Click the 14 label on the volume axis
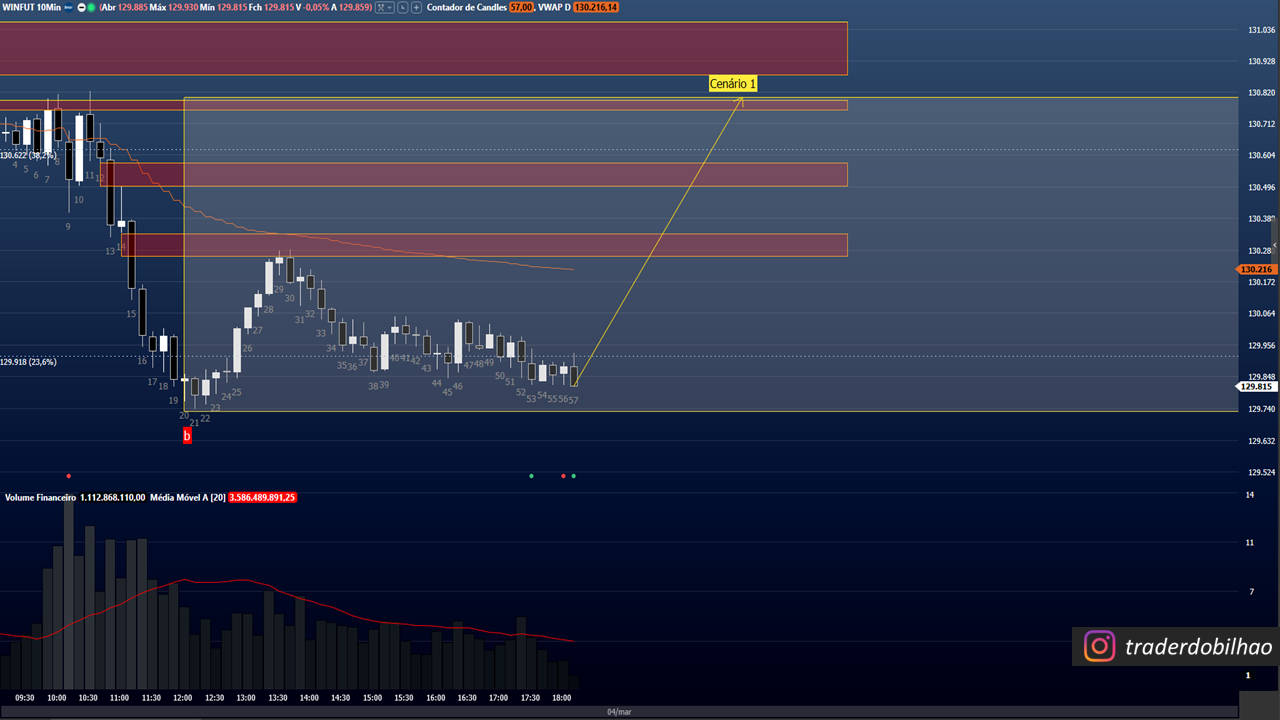This screenshot has width=1280, height=720. point(1250,495)
